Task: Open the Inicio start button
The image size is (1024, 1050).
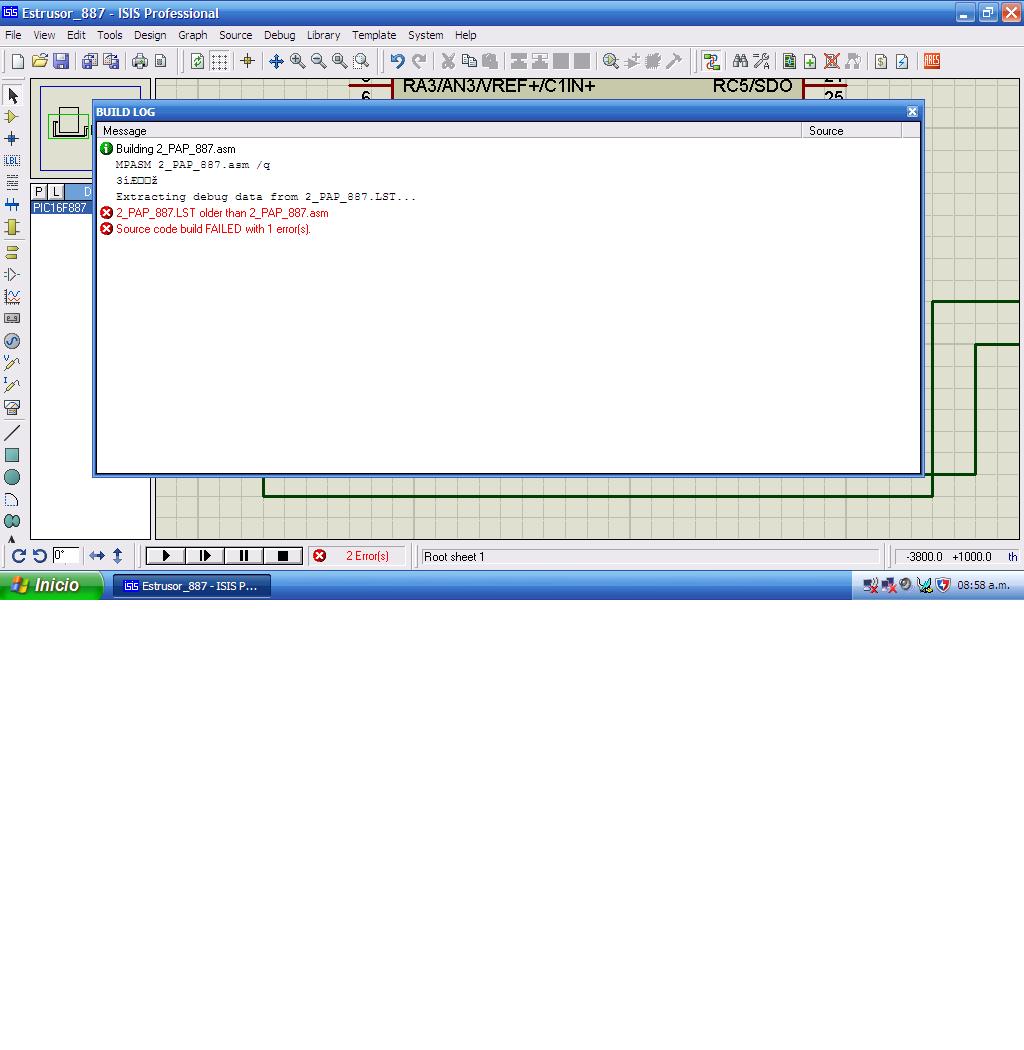Action: click(x=52, y=585)
